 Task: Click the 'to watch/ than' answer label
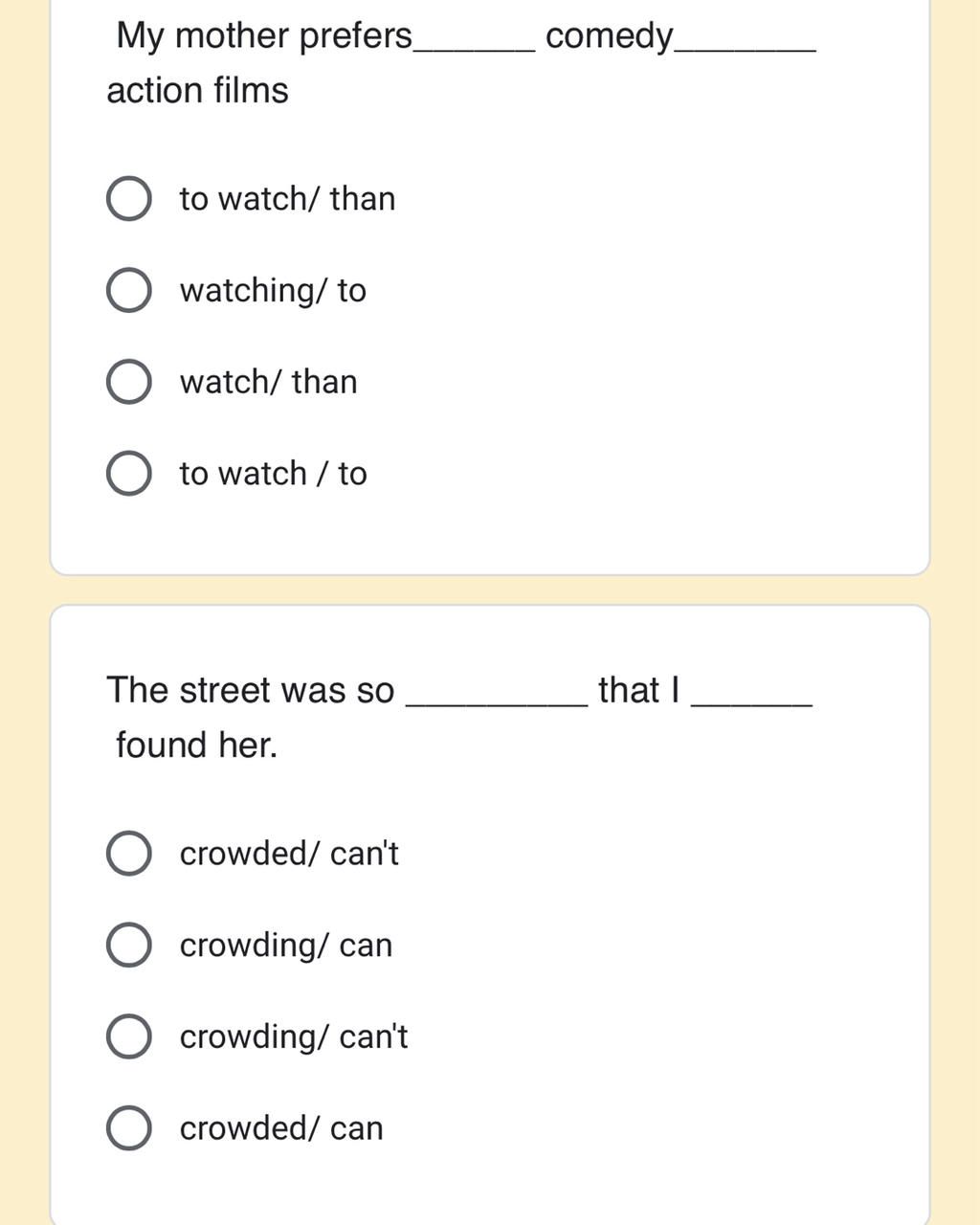(287, 199)
